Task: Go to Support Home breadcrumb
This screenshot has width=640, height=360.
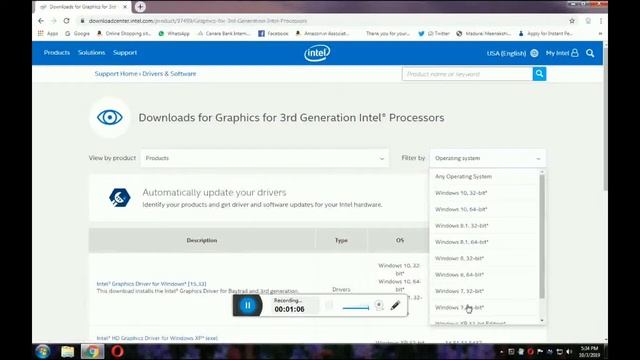Action: 116,73
